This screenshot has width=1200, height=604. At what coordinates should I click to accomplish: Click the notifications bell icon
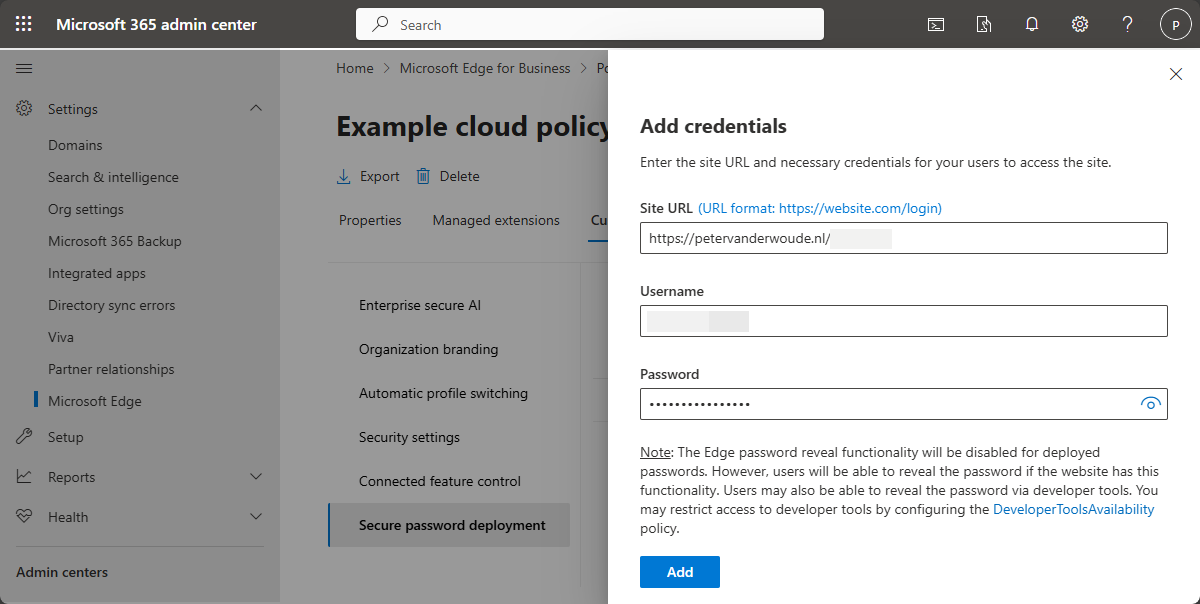click(x=1032, y=25)
